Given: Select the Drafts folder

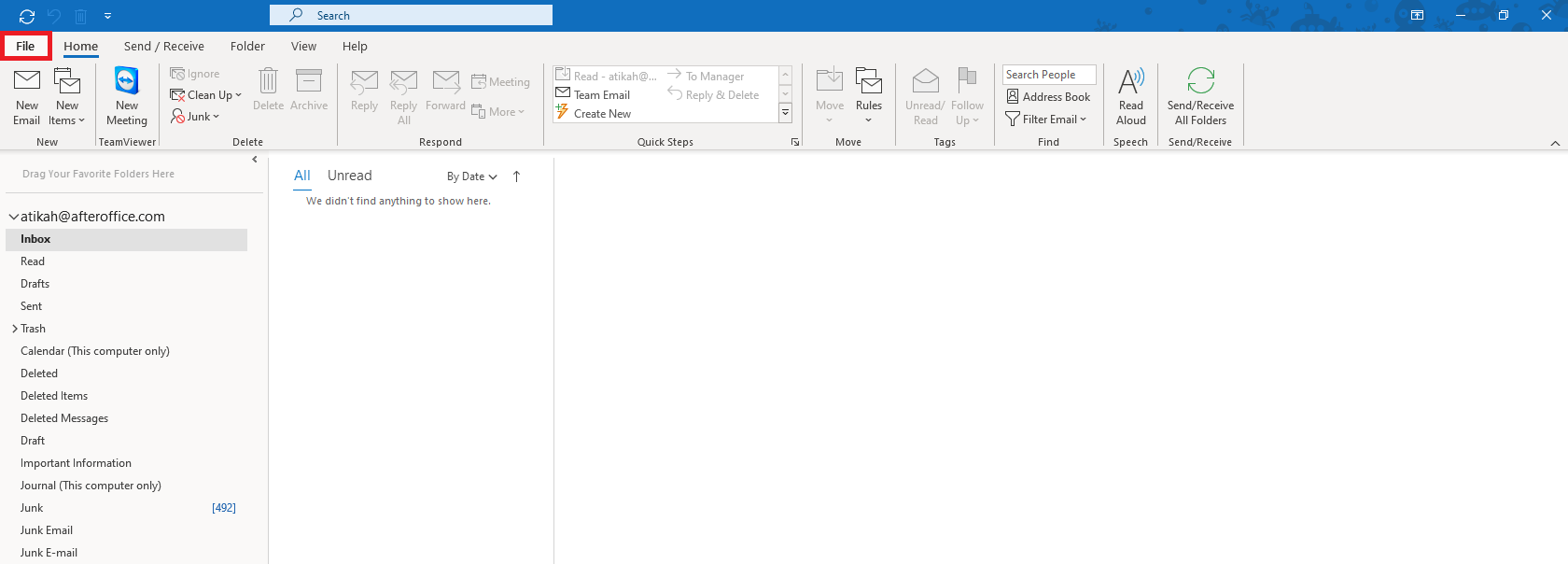Looking at the screenshot, I should pyautogui.click(x=35, y=284).
